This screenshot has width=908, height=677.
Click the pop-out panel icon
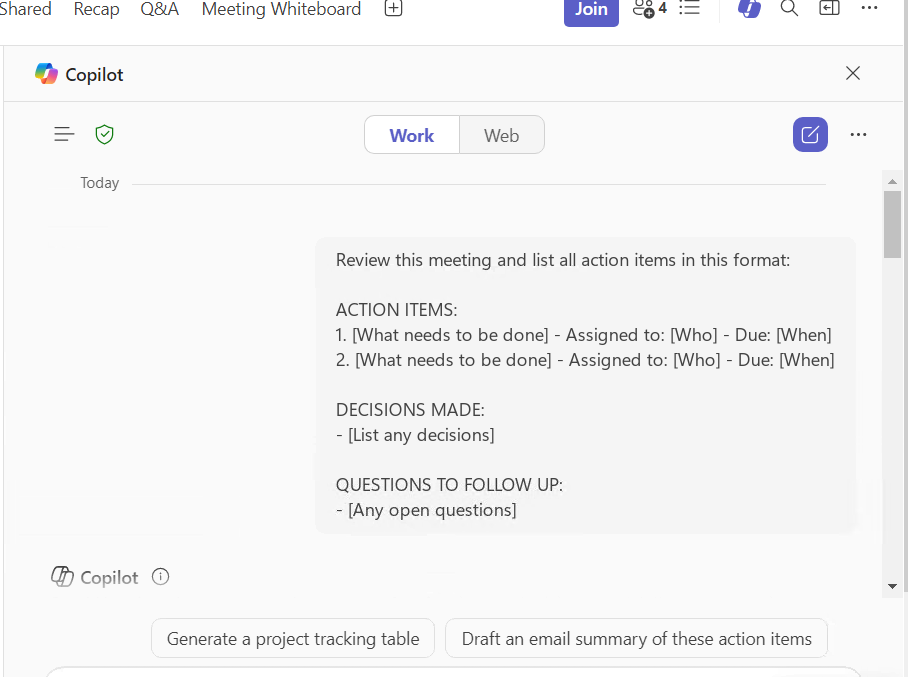pyautogui.click(x=829, y=8)
